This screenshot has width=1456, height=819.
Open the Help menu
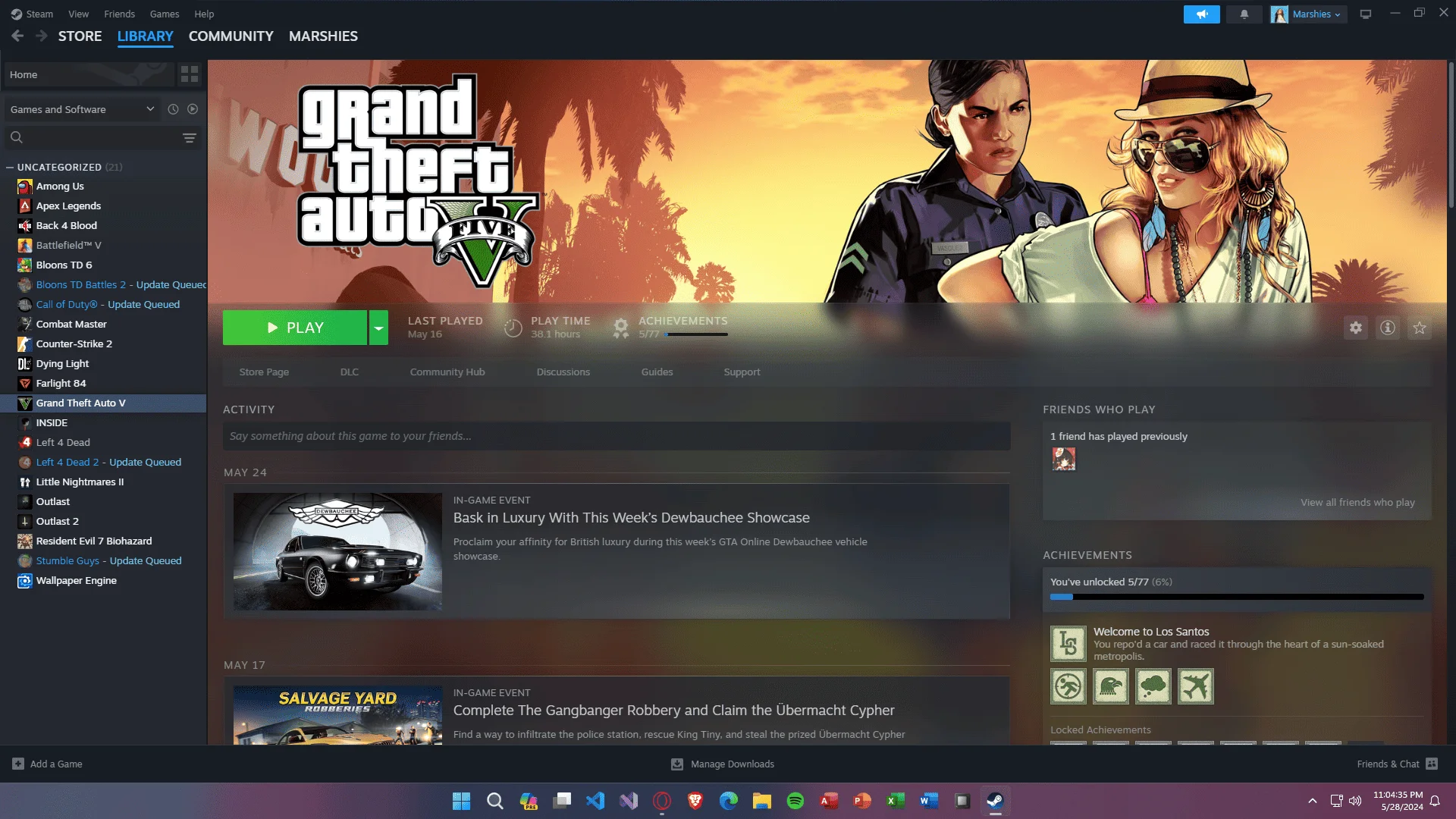pos(204,14)
